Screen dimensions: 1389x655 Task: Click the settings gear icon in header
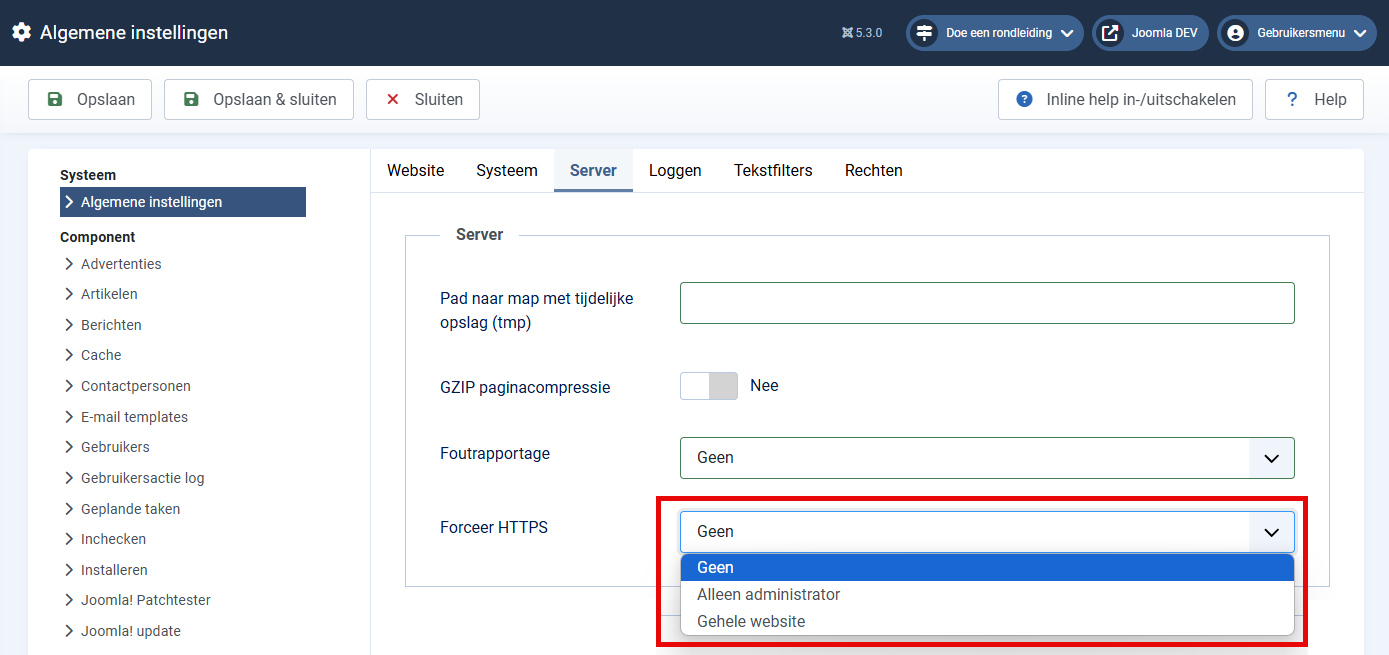pos(21,33)
